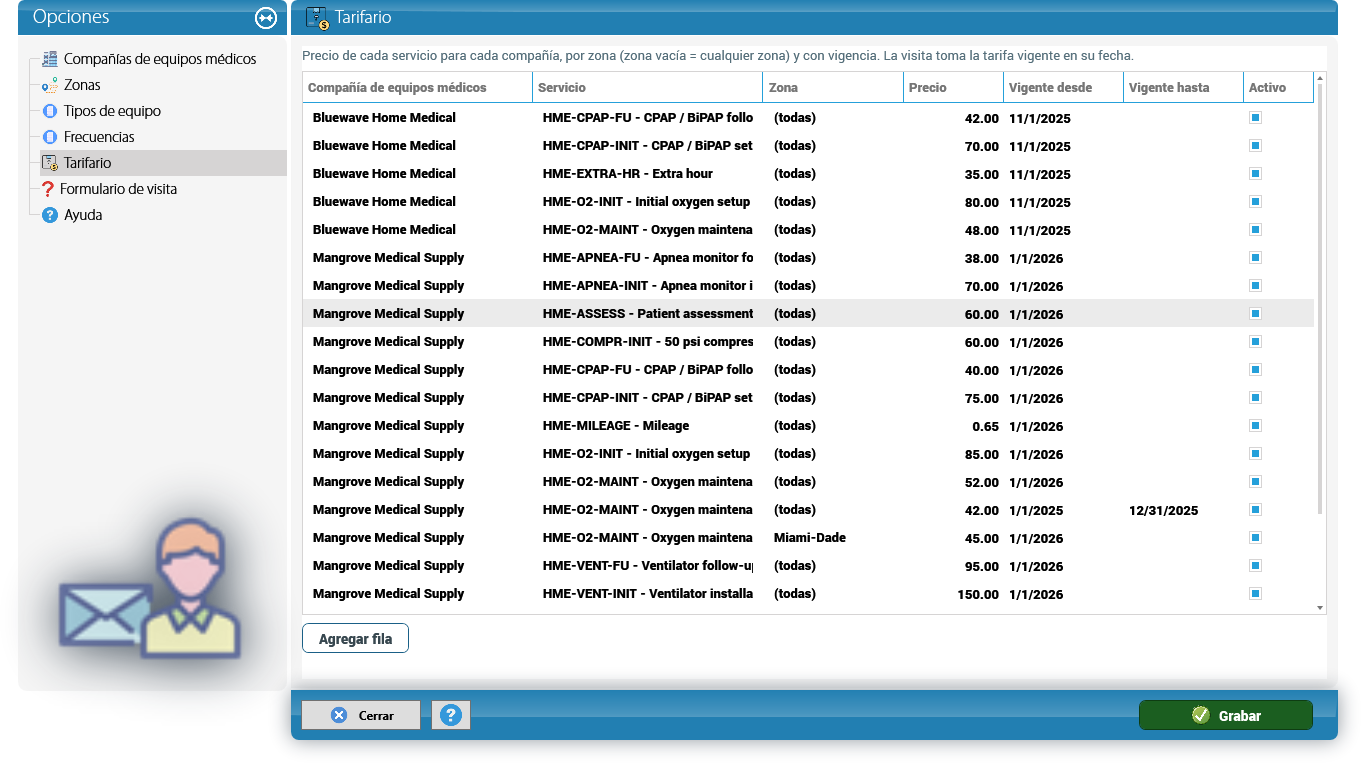Click the Frecuencias sidebar icon
This screenshot has height=763, width=1361.
click(x=50, y=137)
